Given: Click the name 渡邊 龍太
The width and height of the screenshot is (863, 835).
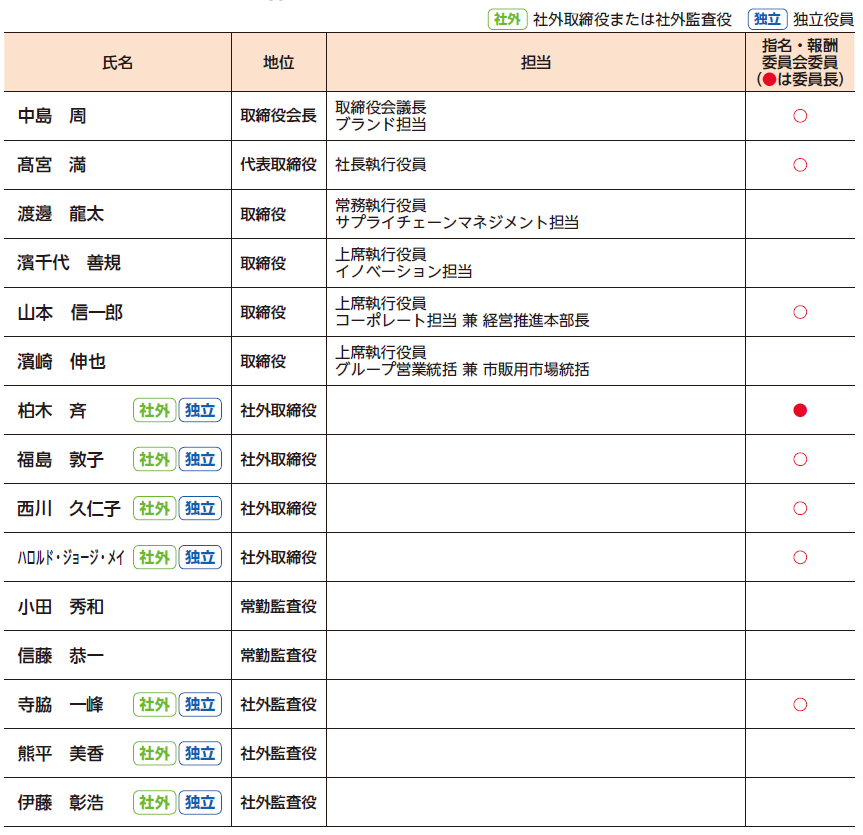Looking at the screenshot, I should pos(61,214).
